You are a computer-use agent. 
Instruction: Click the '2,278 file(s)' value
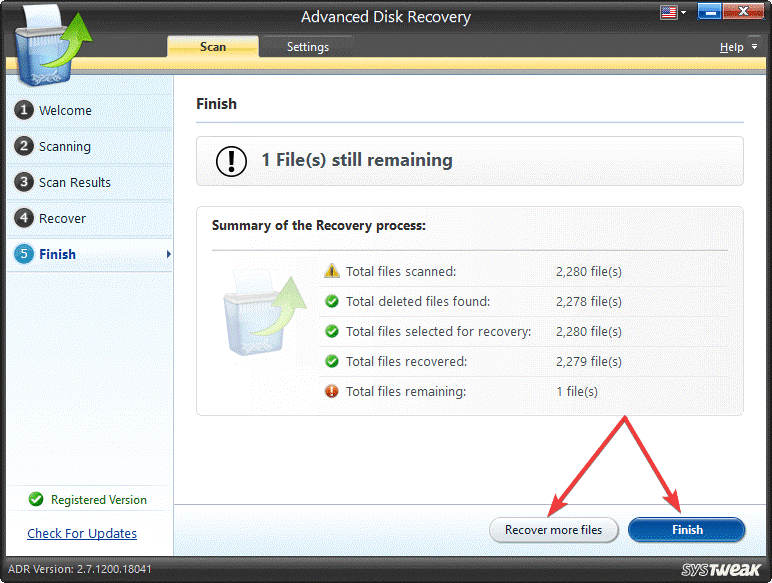coord(589,301)
